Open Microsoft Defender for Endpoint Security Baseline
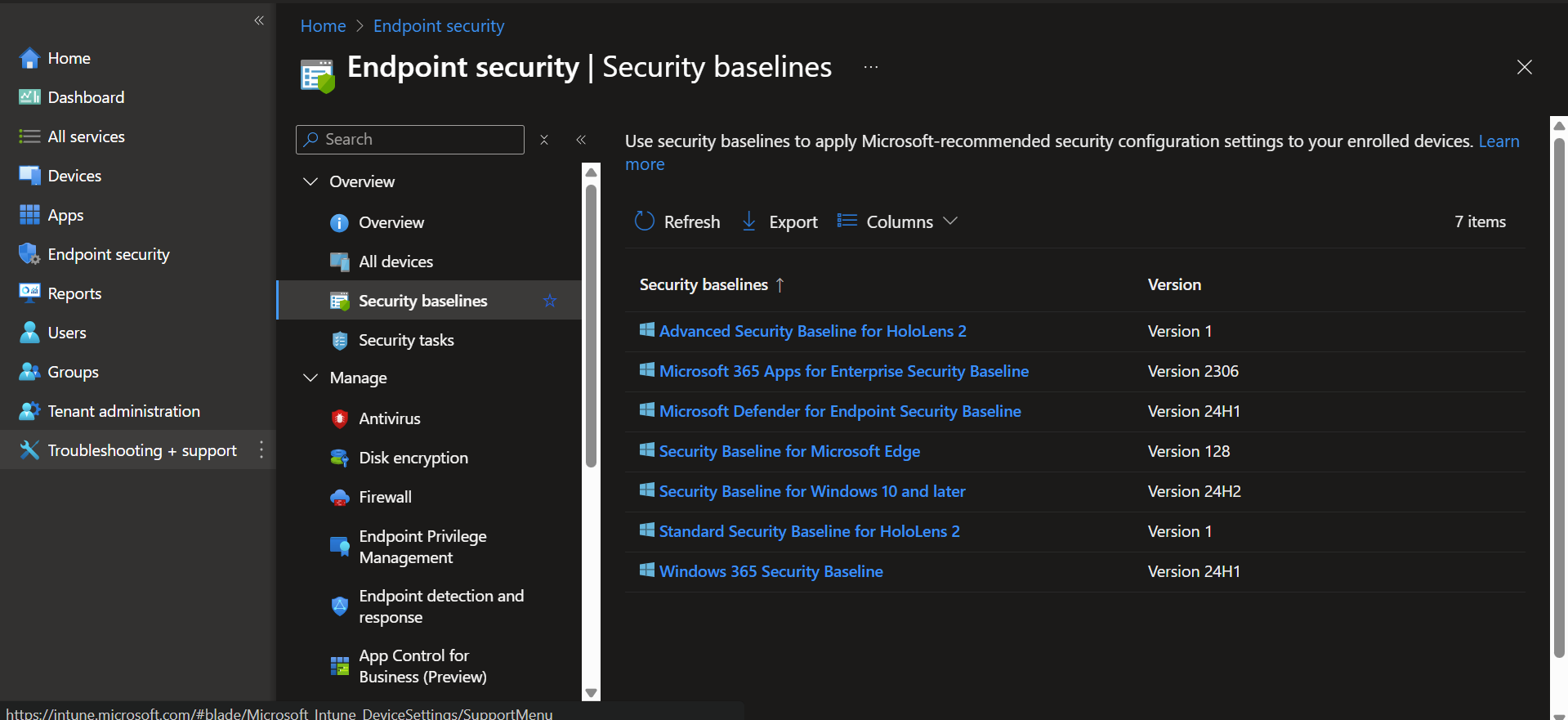This screenshot has height=720, width=1568. coord(840,411)
